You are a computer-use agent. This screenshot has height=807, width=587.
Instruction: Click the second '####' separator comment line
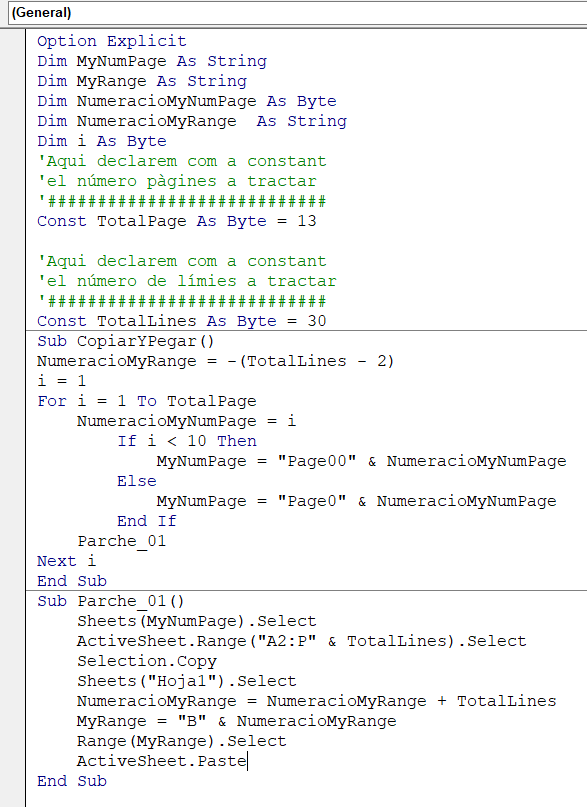pos(182,301)
